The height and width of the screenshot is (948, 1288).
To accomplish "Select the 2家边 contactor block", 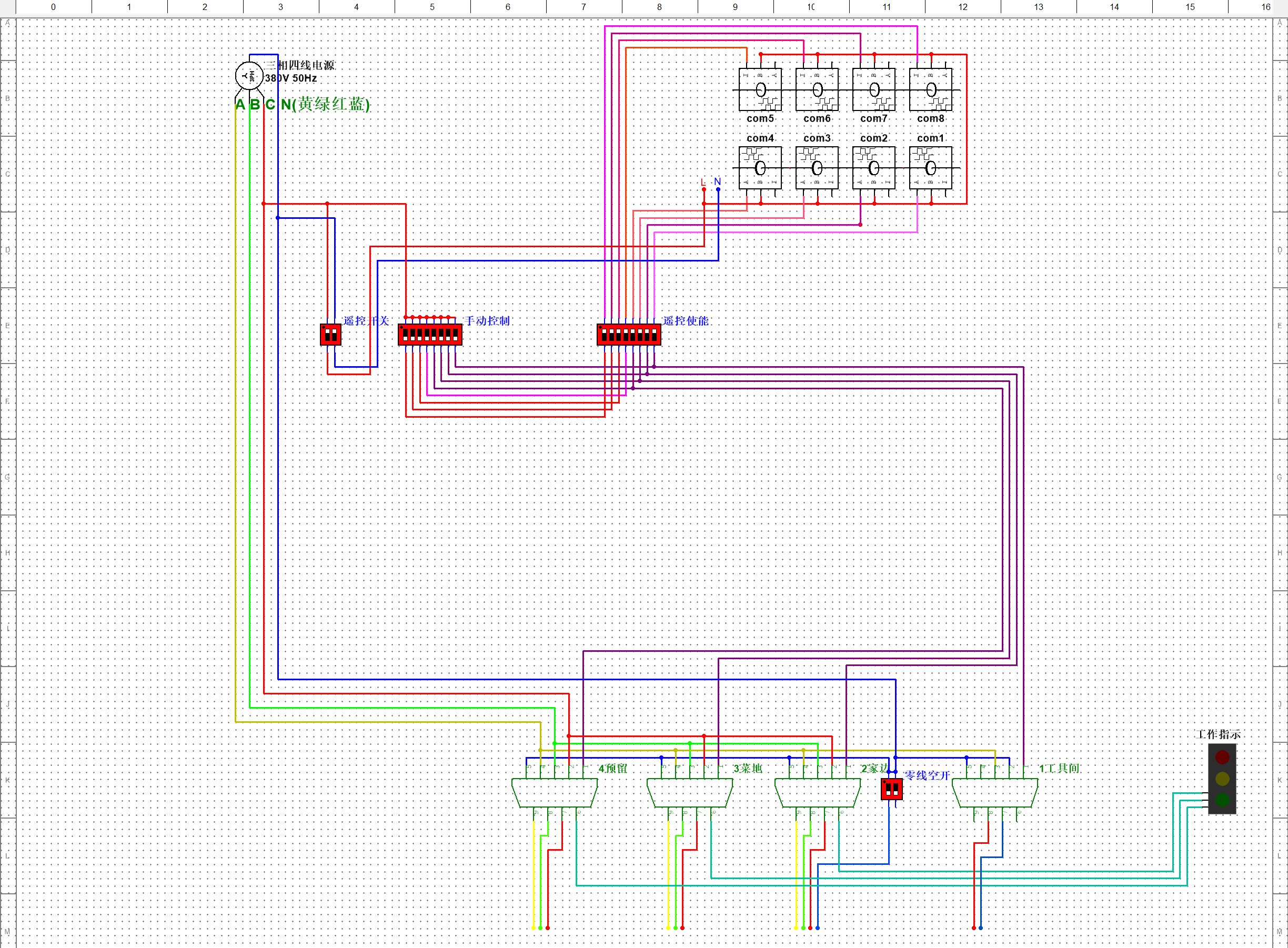I will coord(817,792).
